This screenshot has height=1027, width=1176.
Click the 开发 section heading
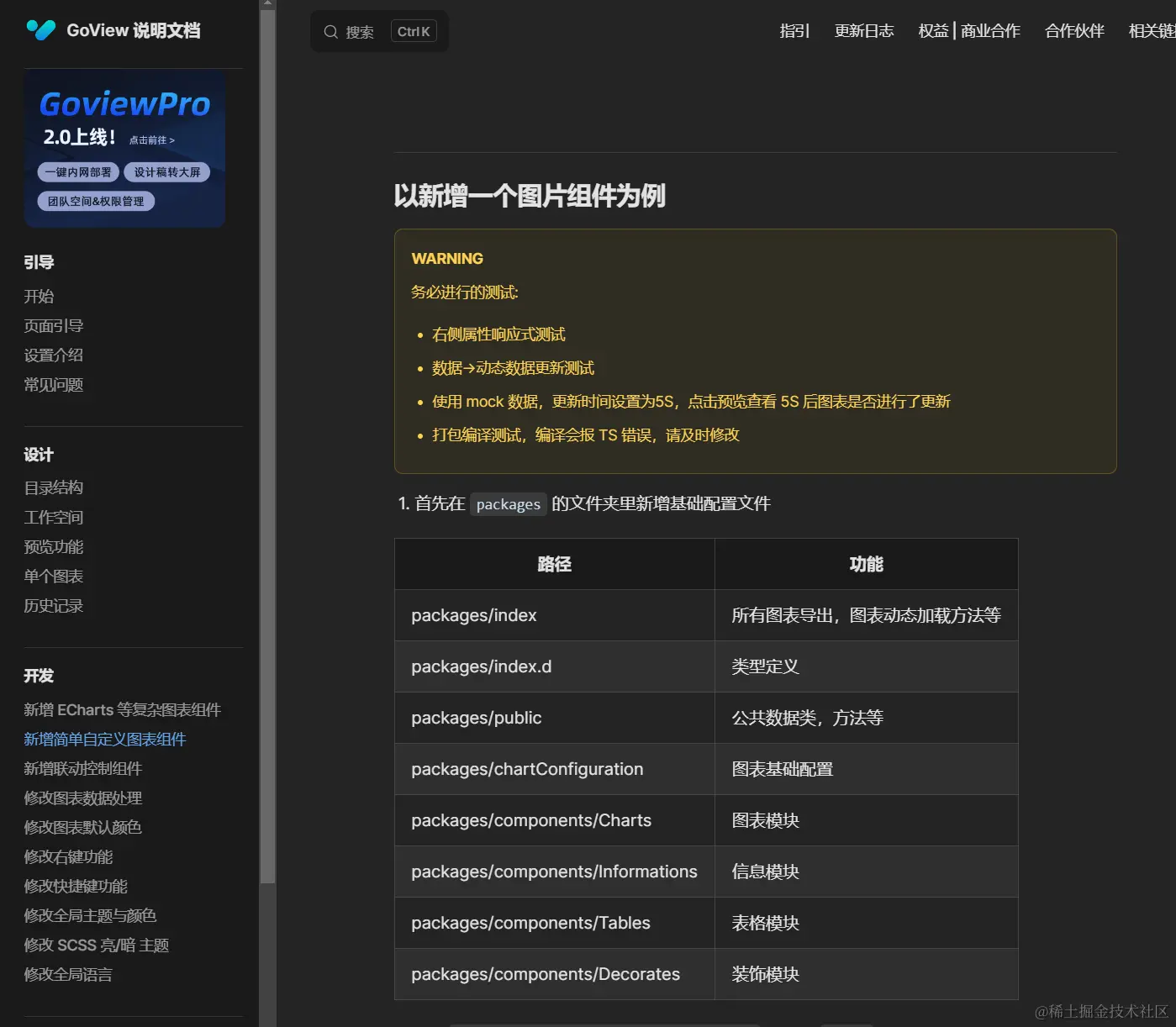point(39,677)
